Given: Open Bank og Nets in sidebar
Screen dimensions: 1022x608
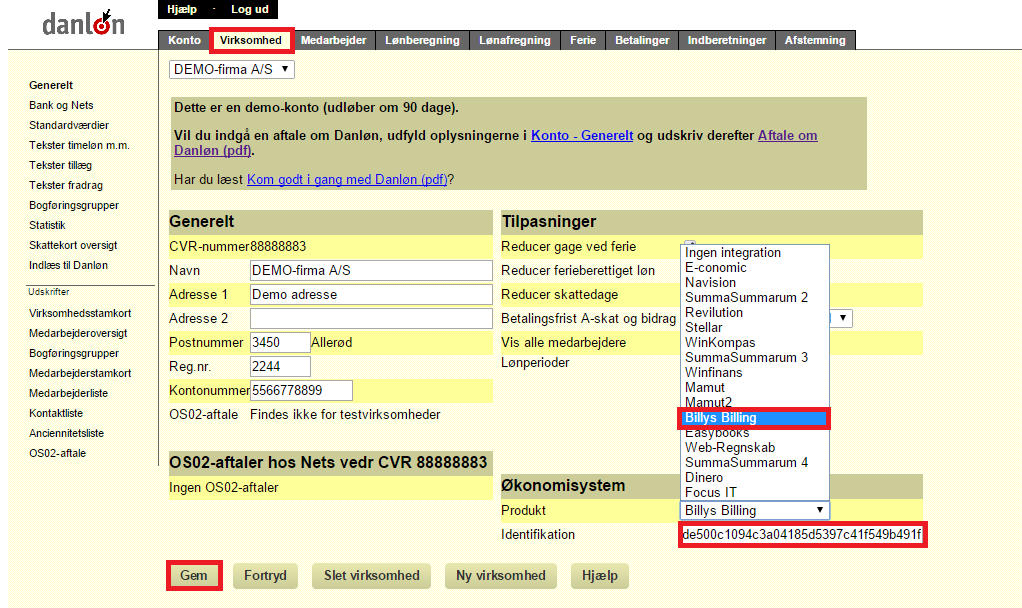Looking at the screenshot, I should [61, 105].
